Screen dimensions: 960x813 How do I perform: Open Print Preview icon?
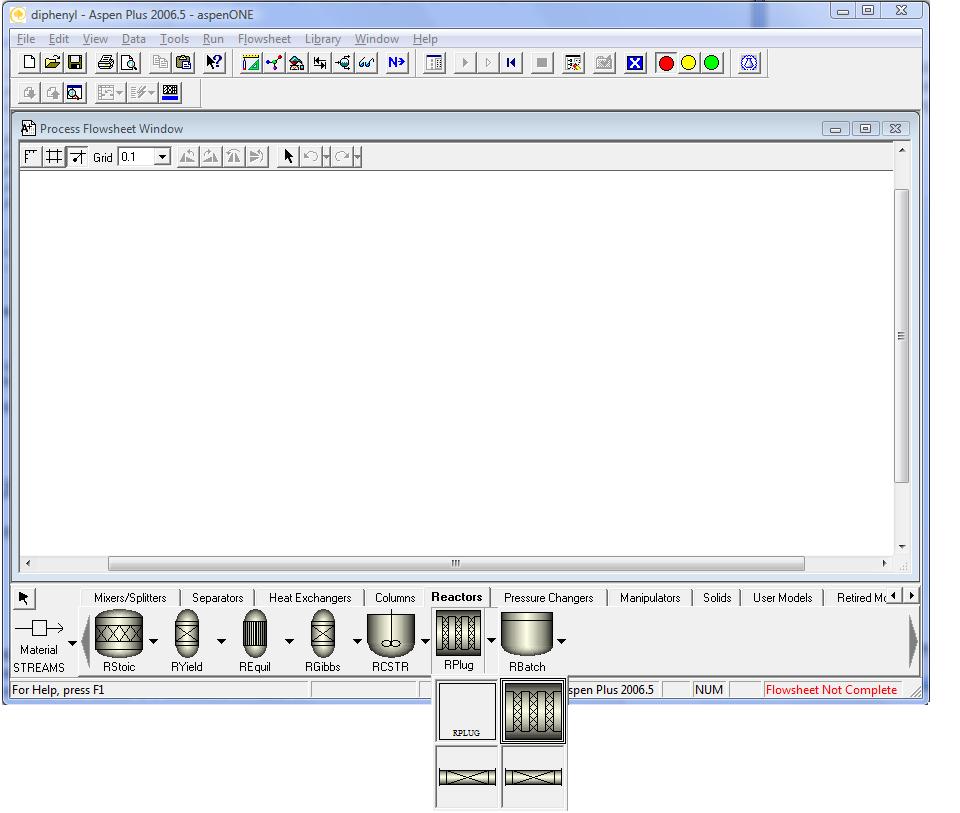point(129,62)
